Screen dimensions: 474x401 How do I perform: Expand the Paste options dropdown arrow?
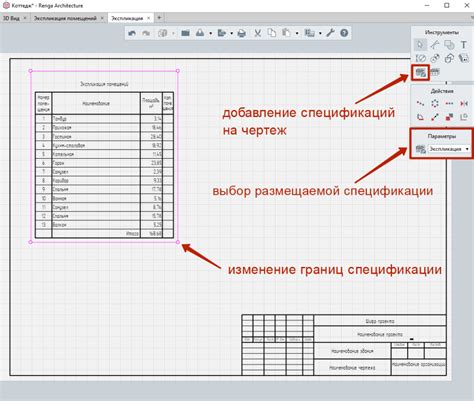pos(297,33)
